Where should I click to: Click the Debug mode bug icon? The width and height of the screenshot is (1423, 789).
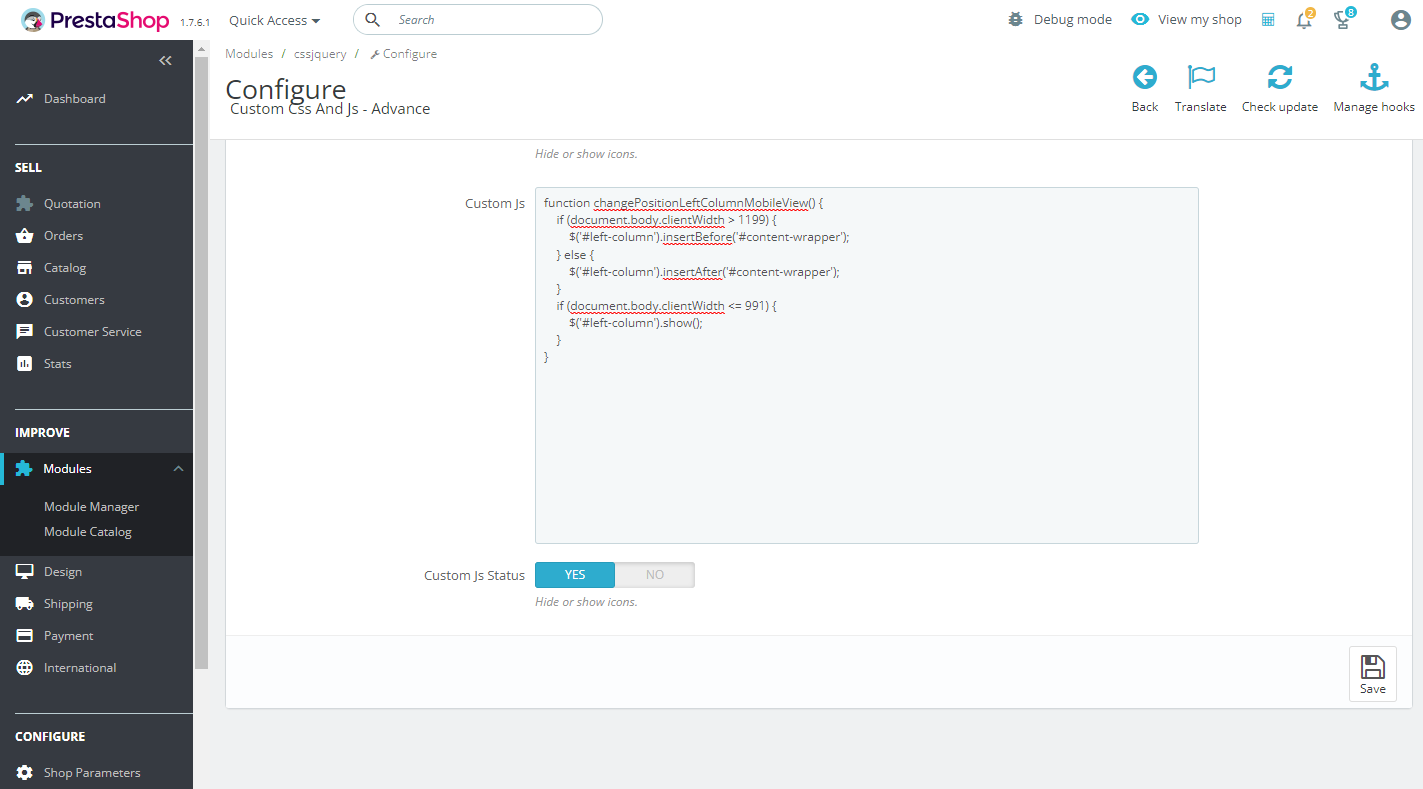click(x=1016, y=19)
